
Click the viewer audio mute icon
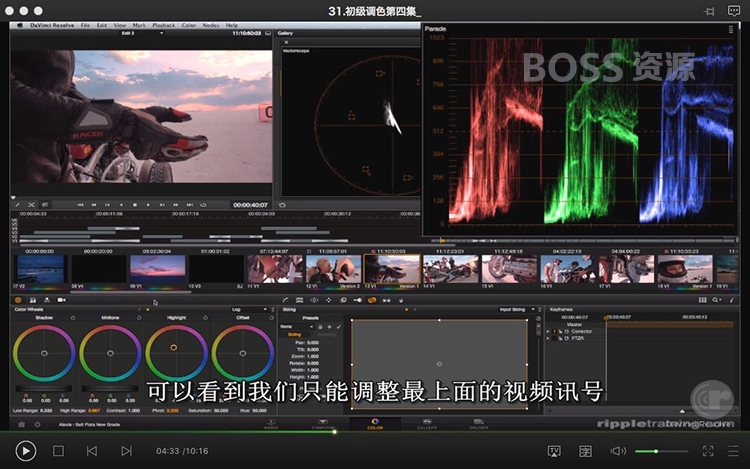tap(45, 205)
